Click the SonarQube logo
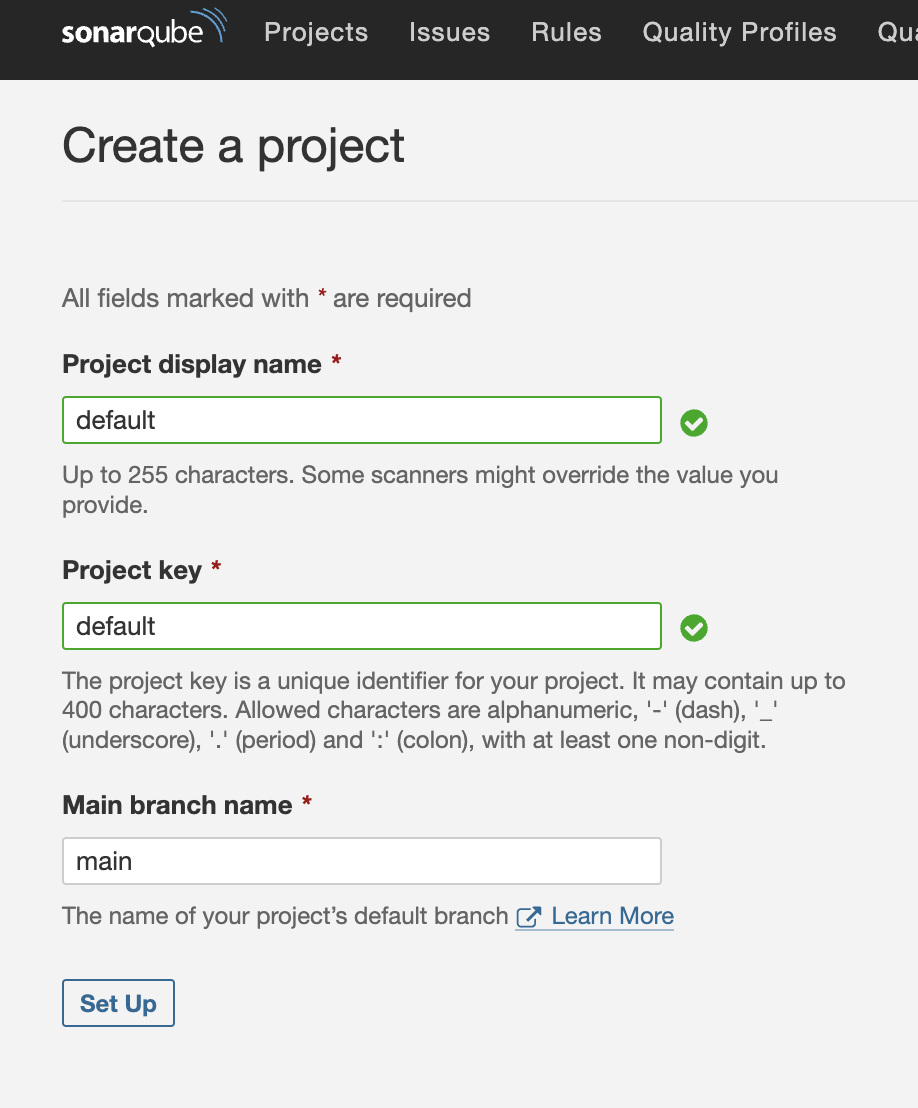Screen dimensions: 918x1108 click(x=142, y=31)
